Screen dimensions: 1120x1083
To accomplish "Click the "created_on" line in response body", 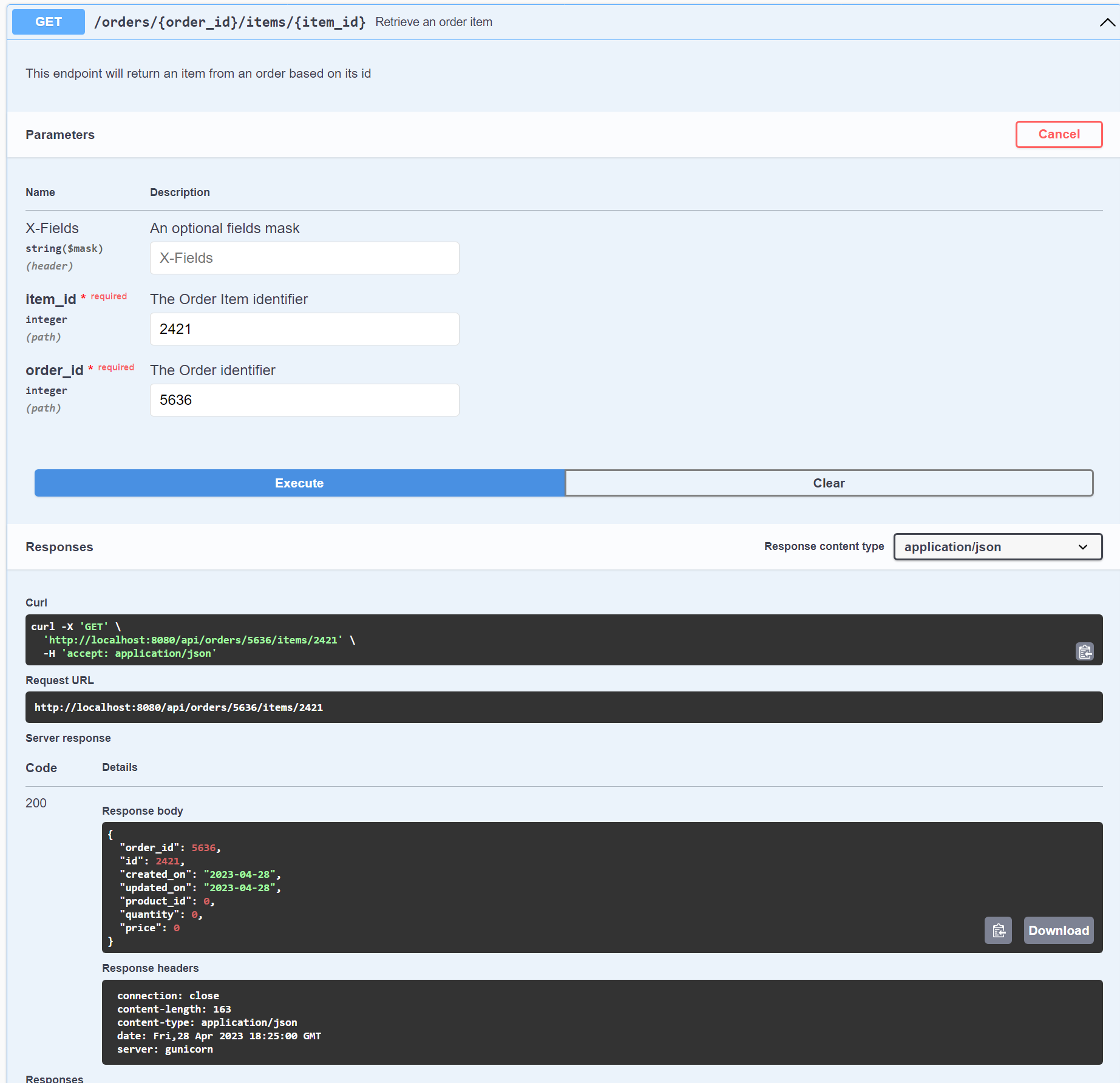I will 200,874.
